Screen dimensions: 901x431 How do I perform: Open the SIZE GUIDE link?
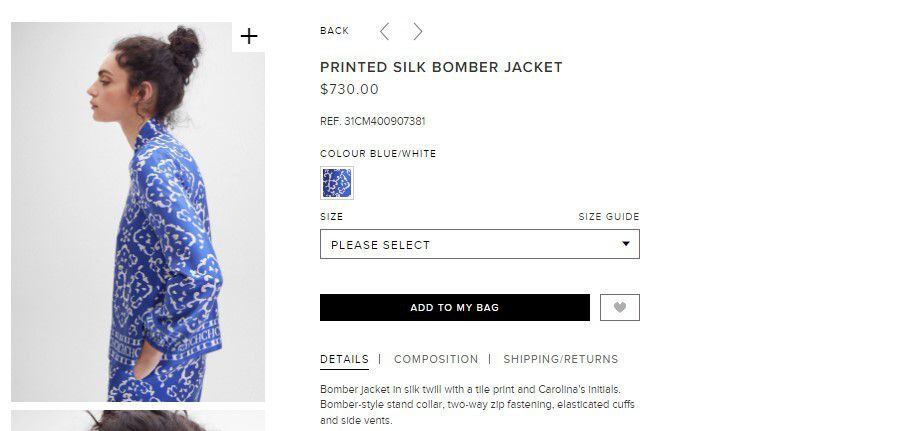pos(608,217)
